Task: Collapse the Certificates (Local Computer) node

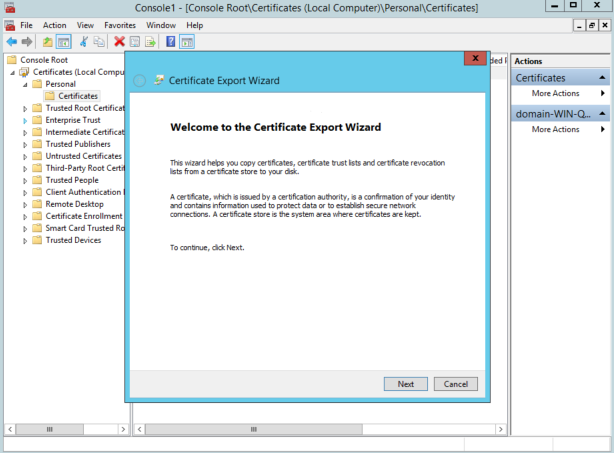Action: pos(13,73)
